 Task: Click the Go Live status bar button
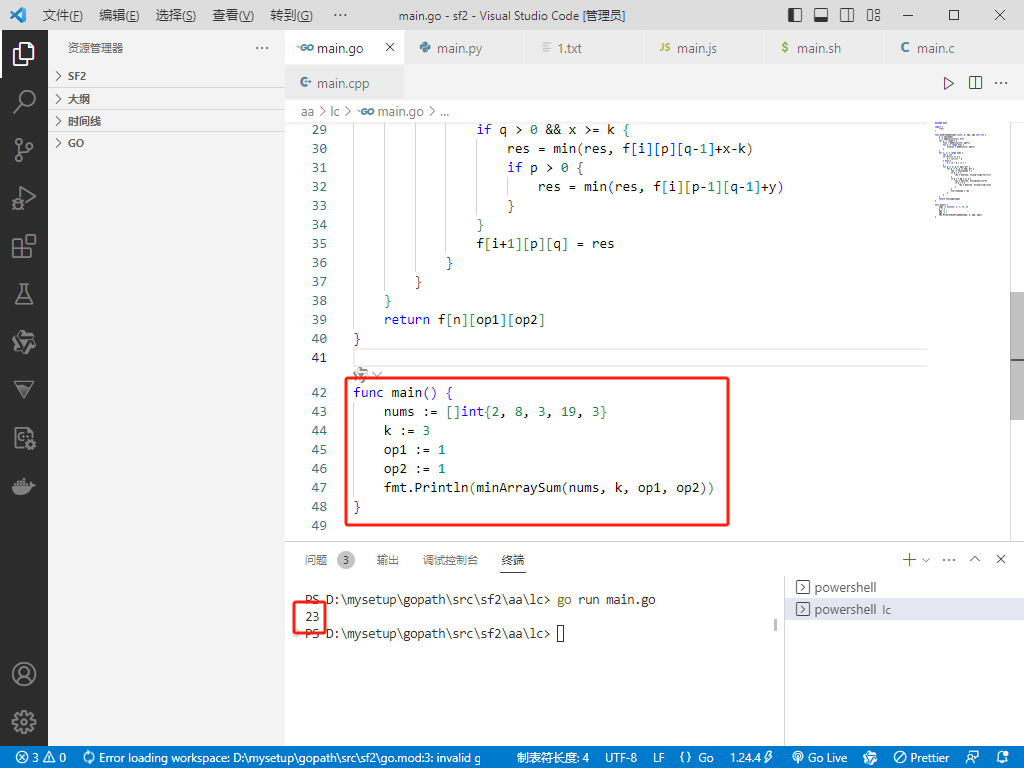820,758
